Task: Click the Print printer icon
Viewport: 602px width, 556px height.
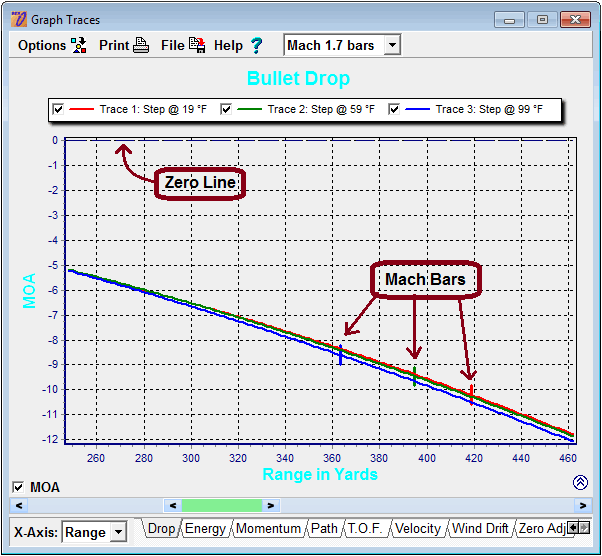Action: tap(141, 46)
